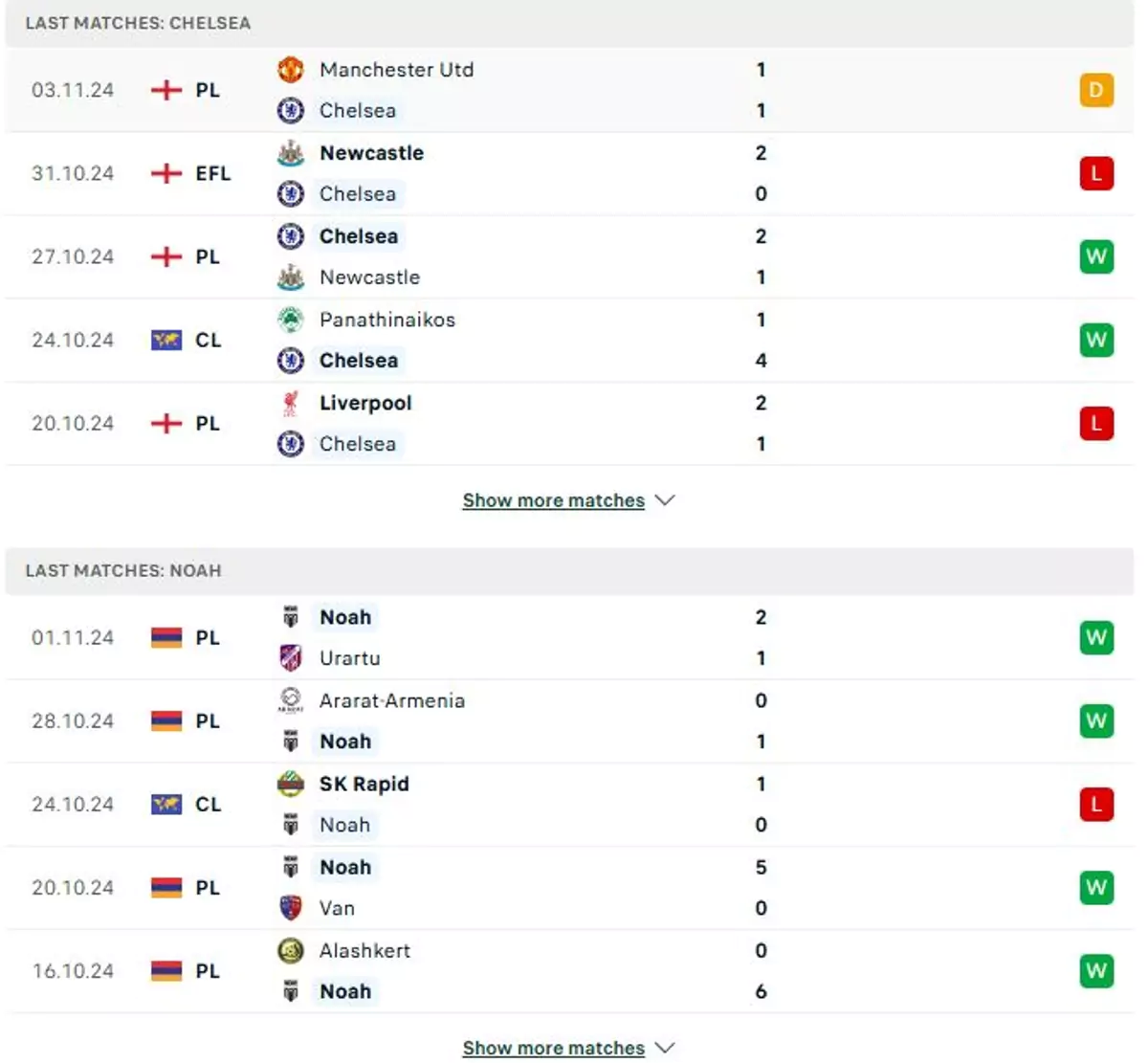The width and height of the screenshot is (1148, 1063).
Task: Click green W badge for Panathinaikos match
Action: pyautogui.click(x=1096, y=340)
